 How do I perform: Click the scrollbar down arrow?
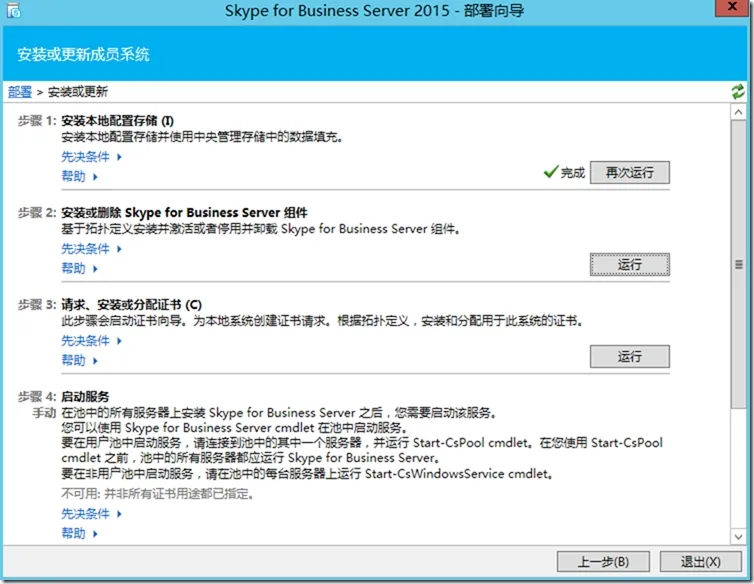point(738,537)
